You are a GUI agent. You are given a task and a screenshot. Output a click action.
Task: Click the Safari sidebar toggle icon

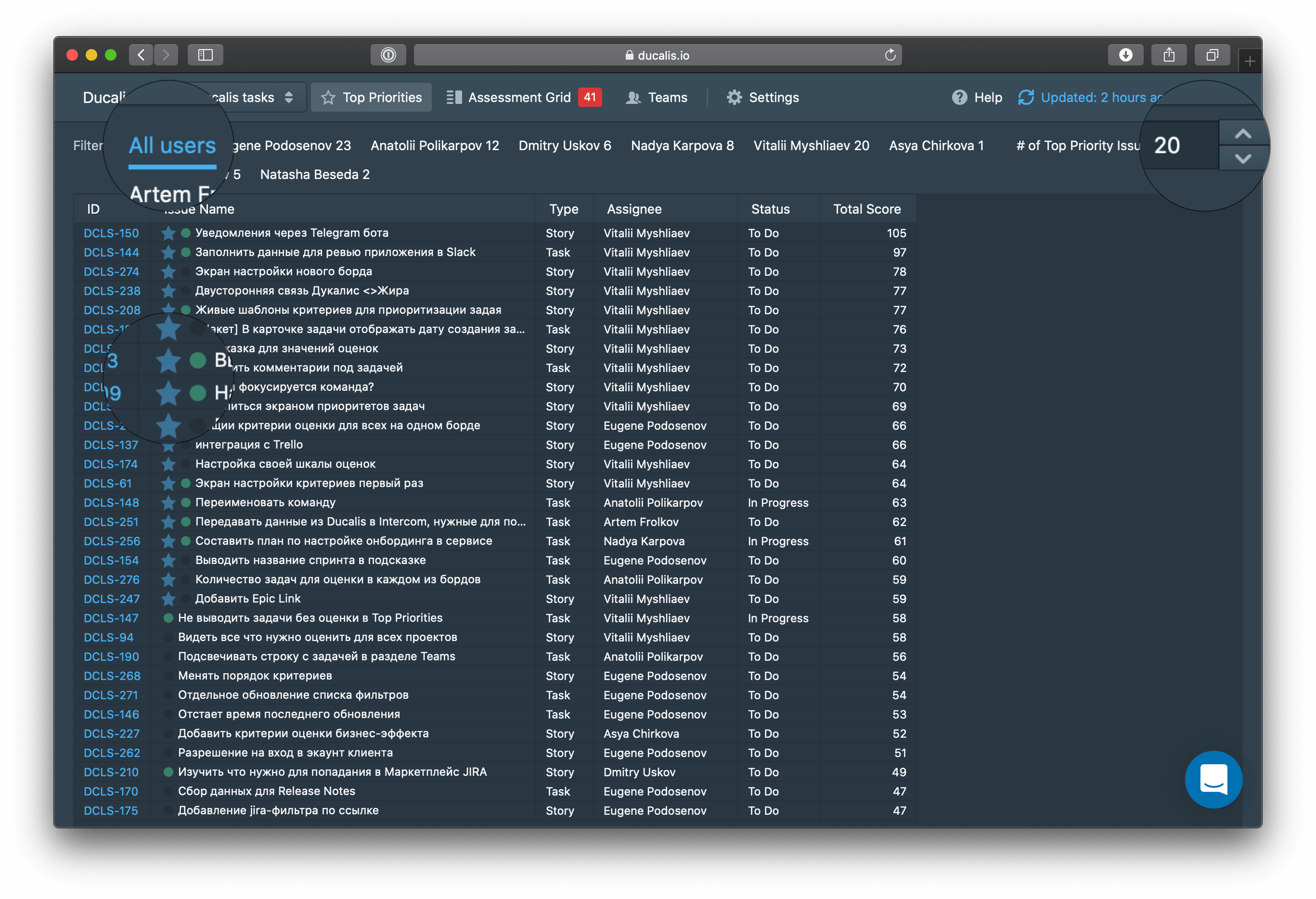point(205,55)
